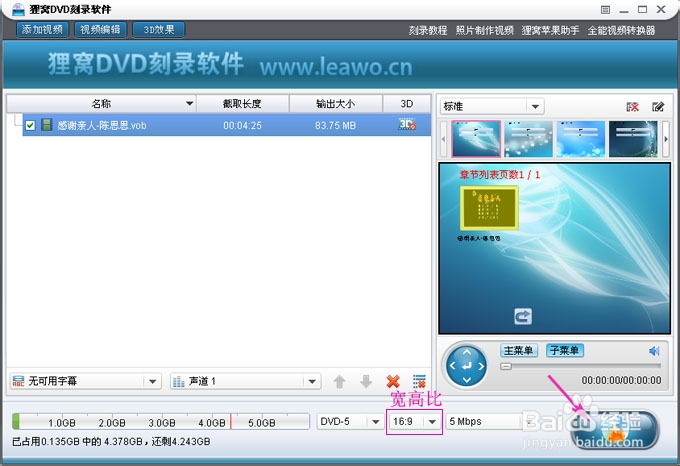Open the 5 Mbps bitrate dropdown
This screenshot has width=680, height=466.
490,421
